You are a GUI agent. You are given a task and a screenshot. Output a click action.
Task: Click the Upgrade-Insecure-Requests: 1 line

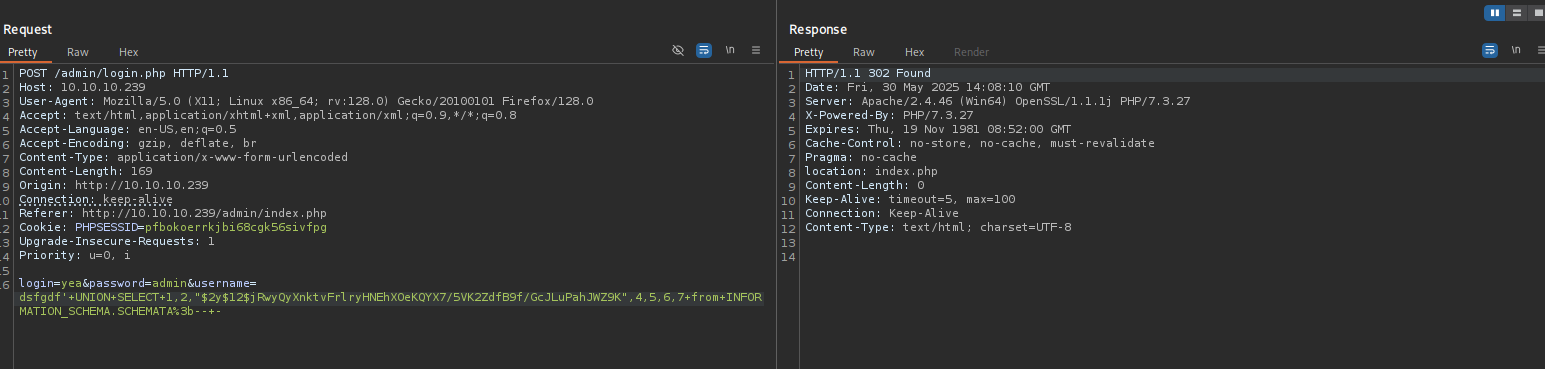[x=117, y=242]
